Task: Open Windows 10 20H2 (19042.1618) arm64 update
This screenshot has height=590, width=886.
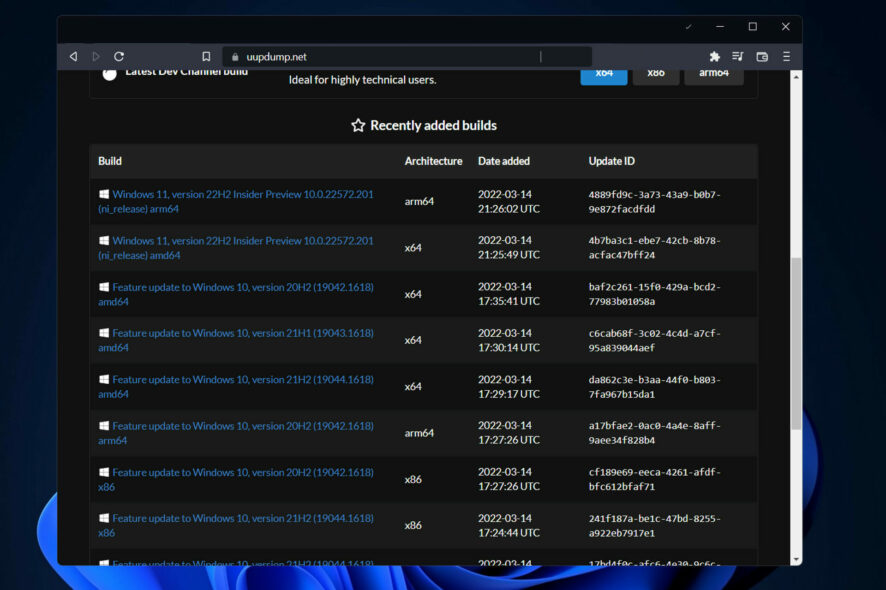Action: (236, 433)
